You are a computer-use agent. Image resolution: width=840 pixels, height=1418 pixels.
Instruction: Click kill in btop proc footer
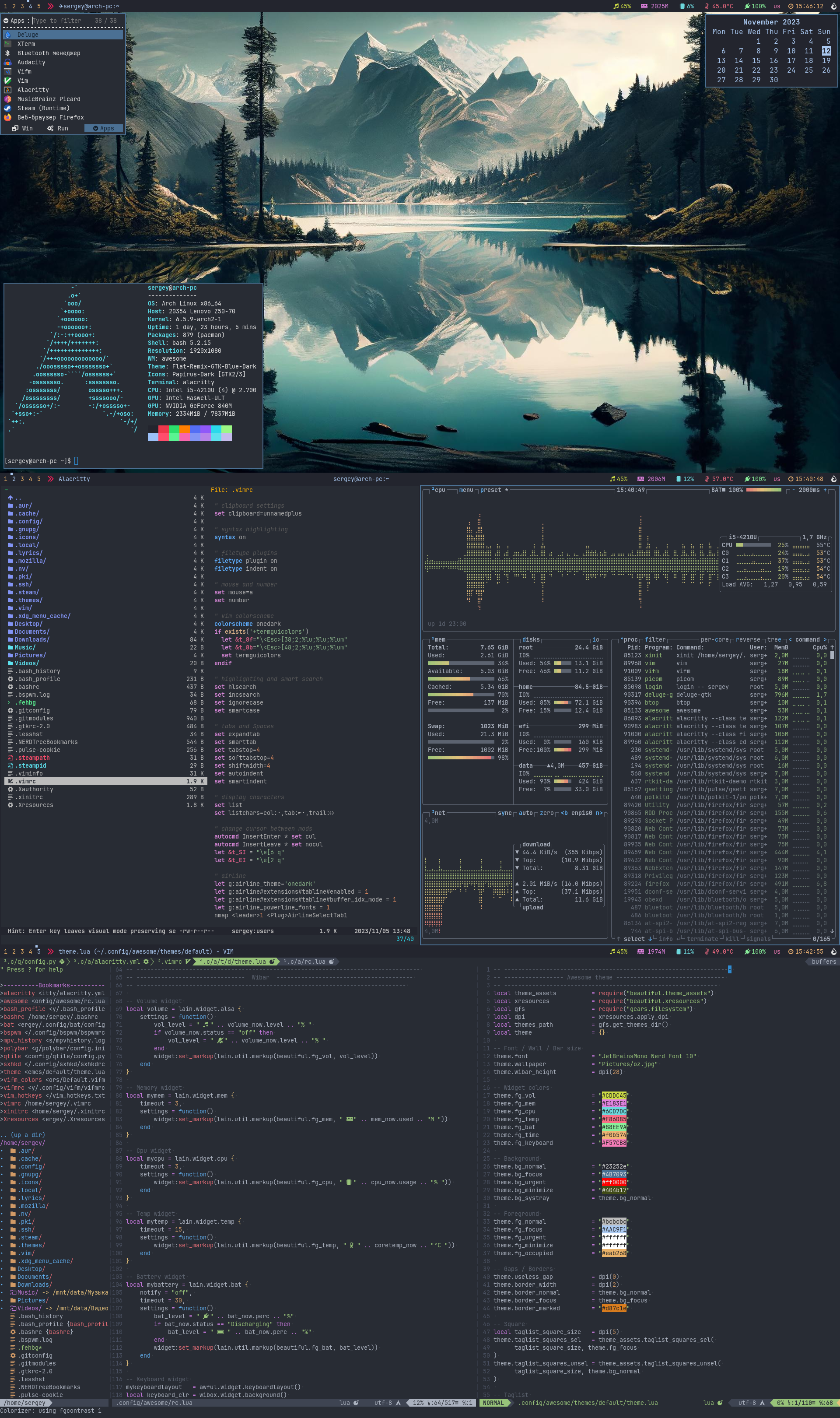click(732, 939)
